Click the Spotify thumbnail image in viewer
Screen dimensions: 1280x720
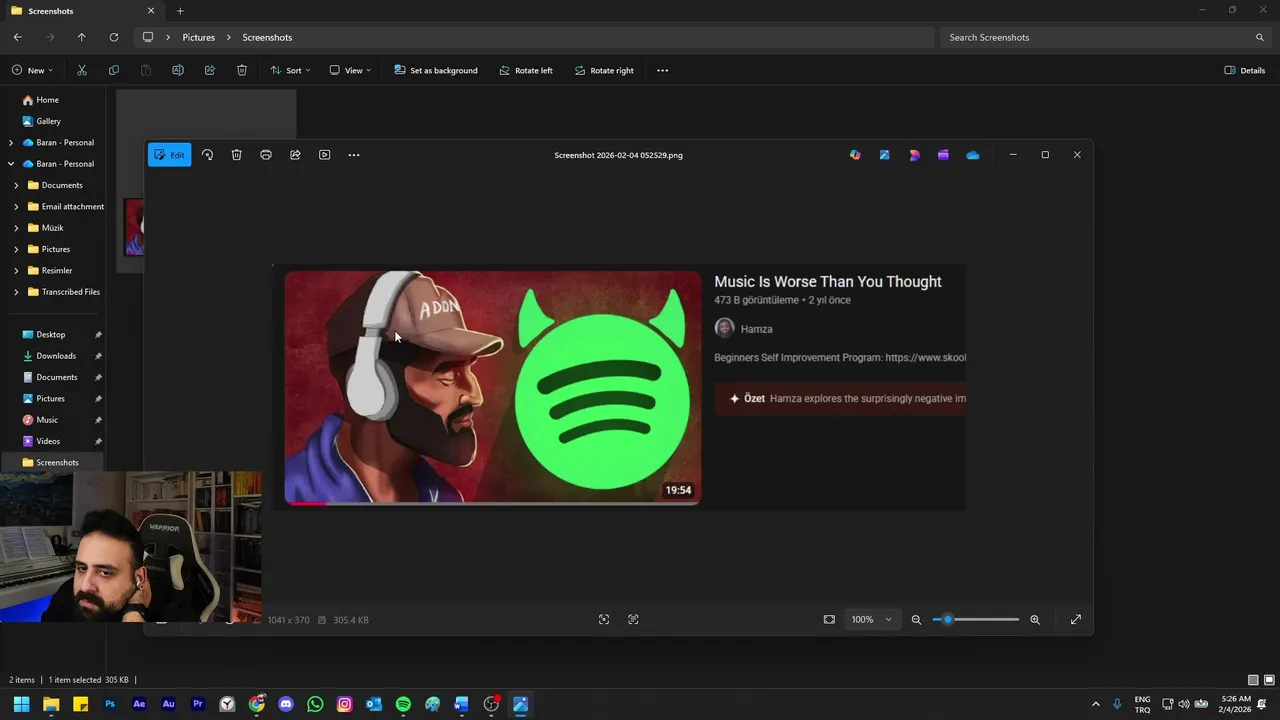pos(493,387)
